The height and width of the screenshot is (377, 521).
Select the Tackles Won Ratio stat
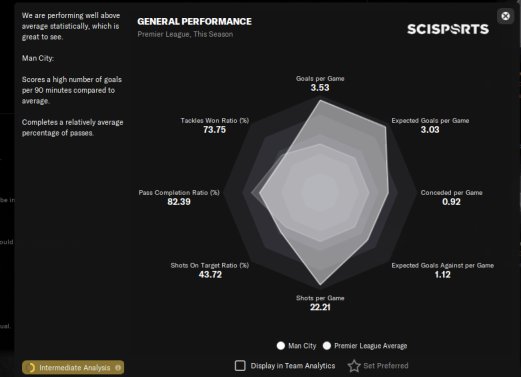tap(215, 125)
